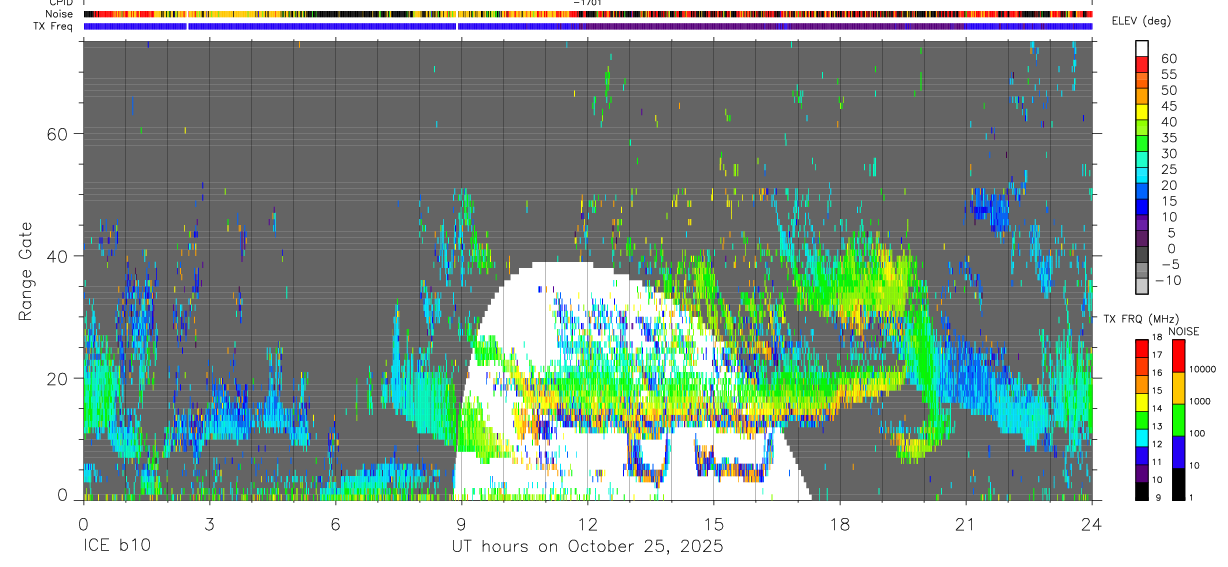Image resolution: width=1228 pixels, height=567 pixels.
Task: Select the 60 value on elevation scale
Action: point(1168,58)
